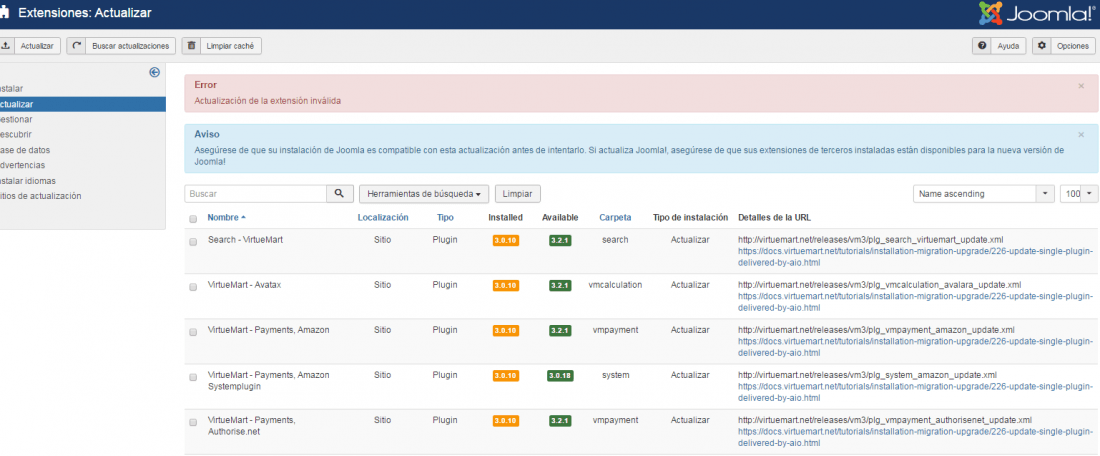Click the Available column header
The width and height of the screenshot is (1100, 456).
(560, 218)
